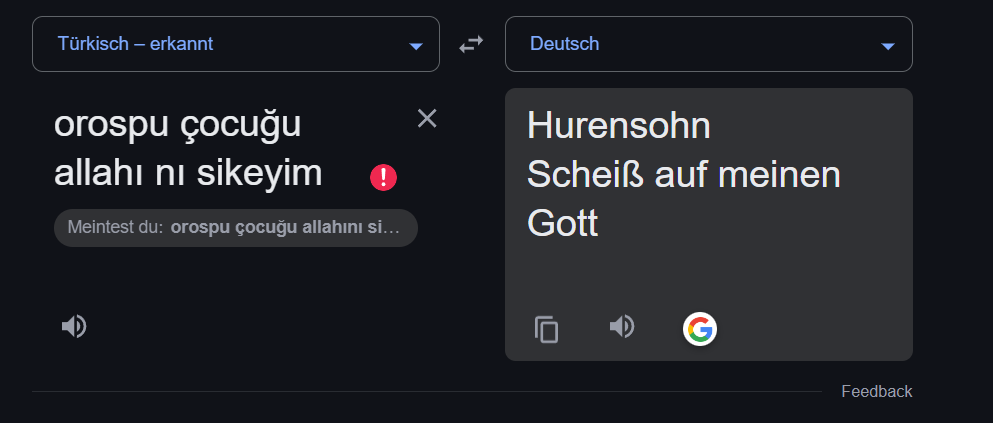Accept the 'Meintest du' spelling suggestion
This screenshot has width=993, height=423.
point(236,227)
